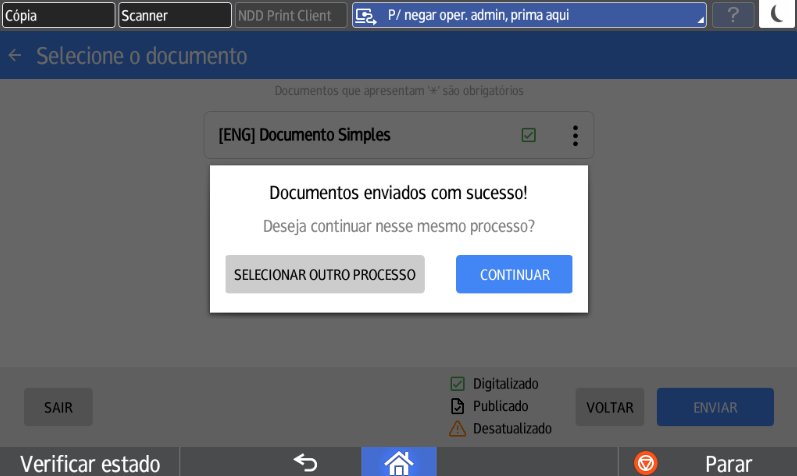Click the Digitalizado legend checkbox icon
Viewport: 797px width, 476px height.
click(x=457, y=383)
